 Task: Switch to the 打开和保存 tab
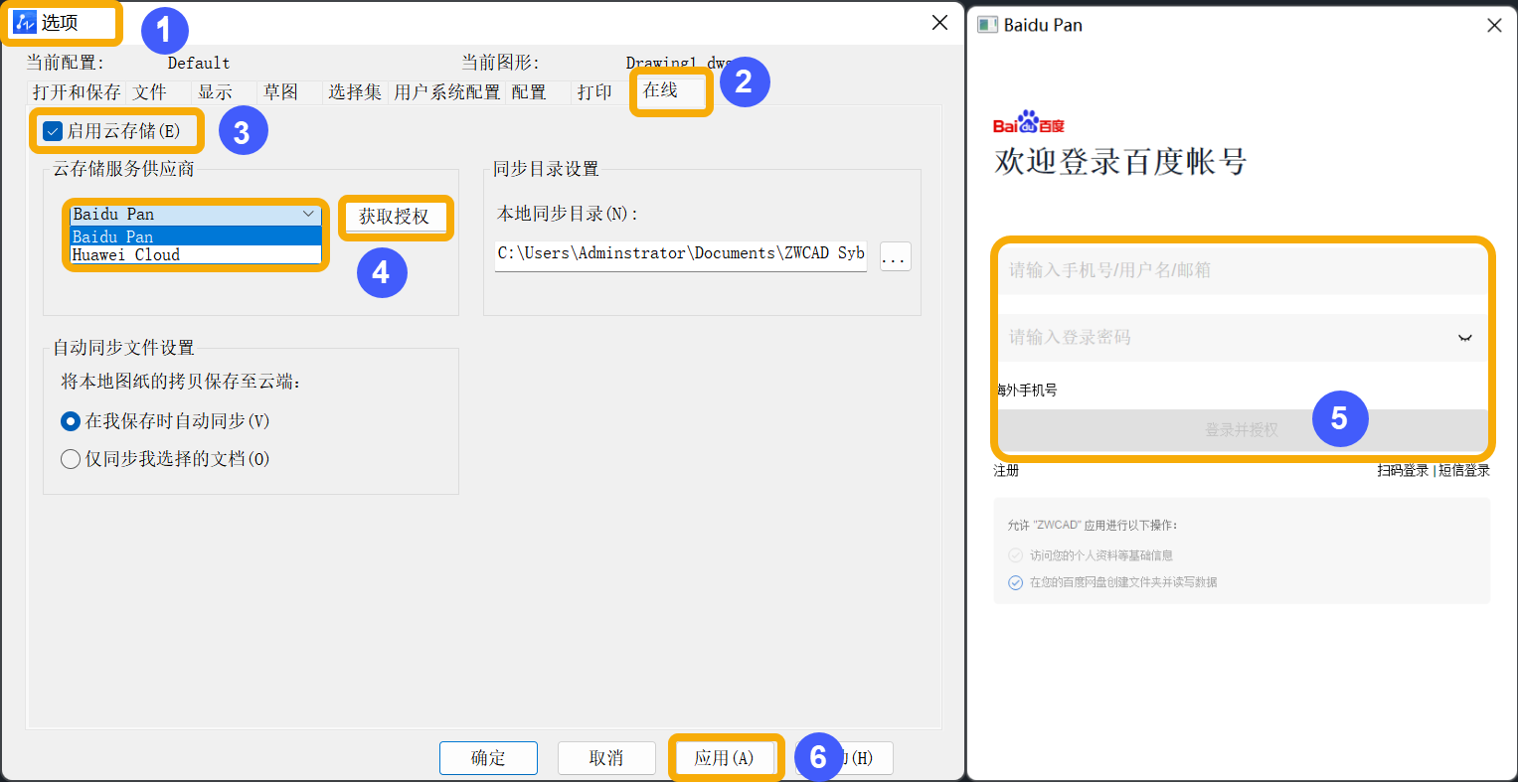tap(77, 92)
